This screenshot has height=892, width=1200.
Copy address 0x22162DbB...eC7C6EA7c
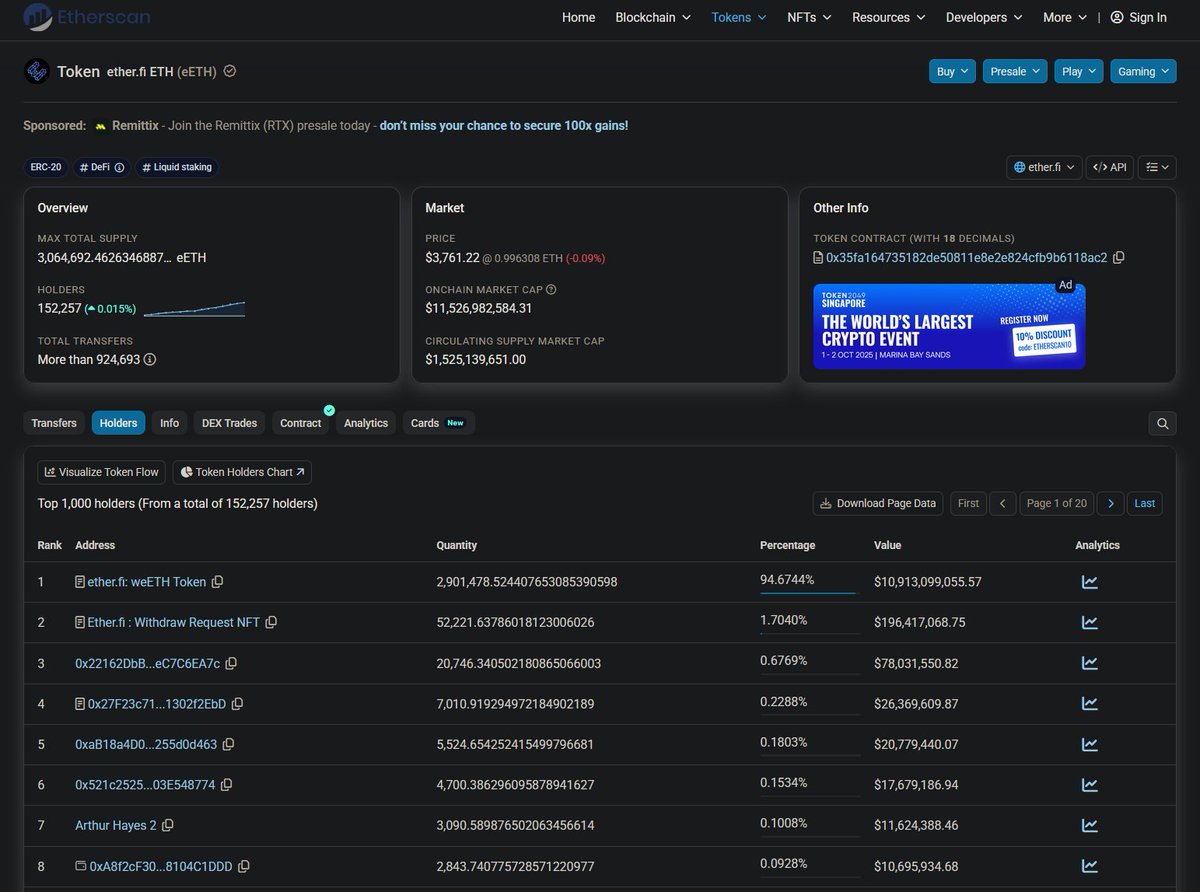click(231, 663)
